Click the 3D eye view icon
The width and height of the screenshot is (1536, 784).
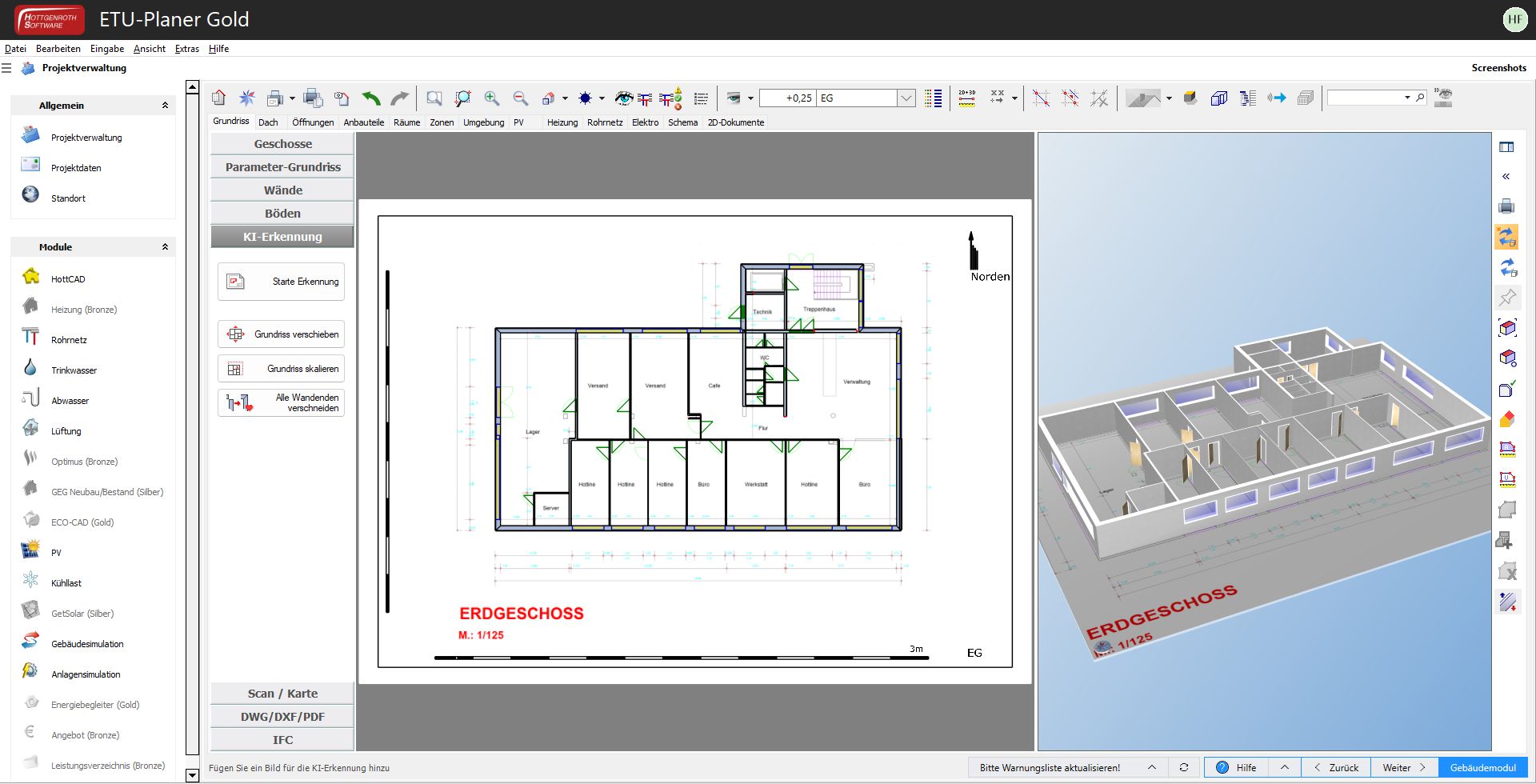coord(1443,98)
